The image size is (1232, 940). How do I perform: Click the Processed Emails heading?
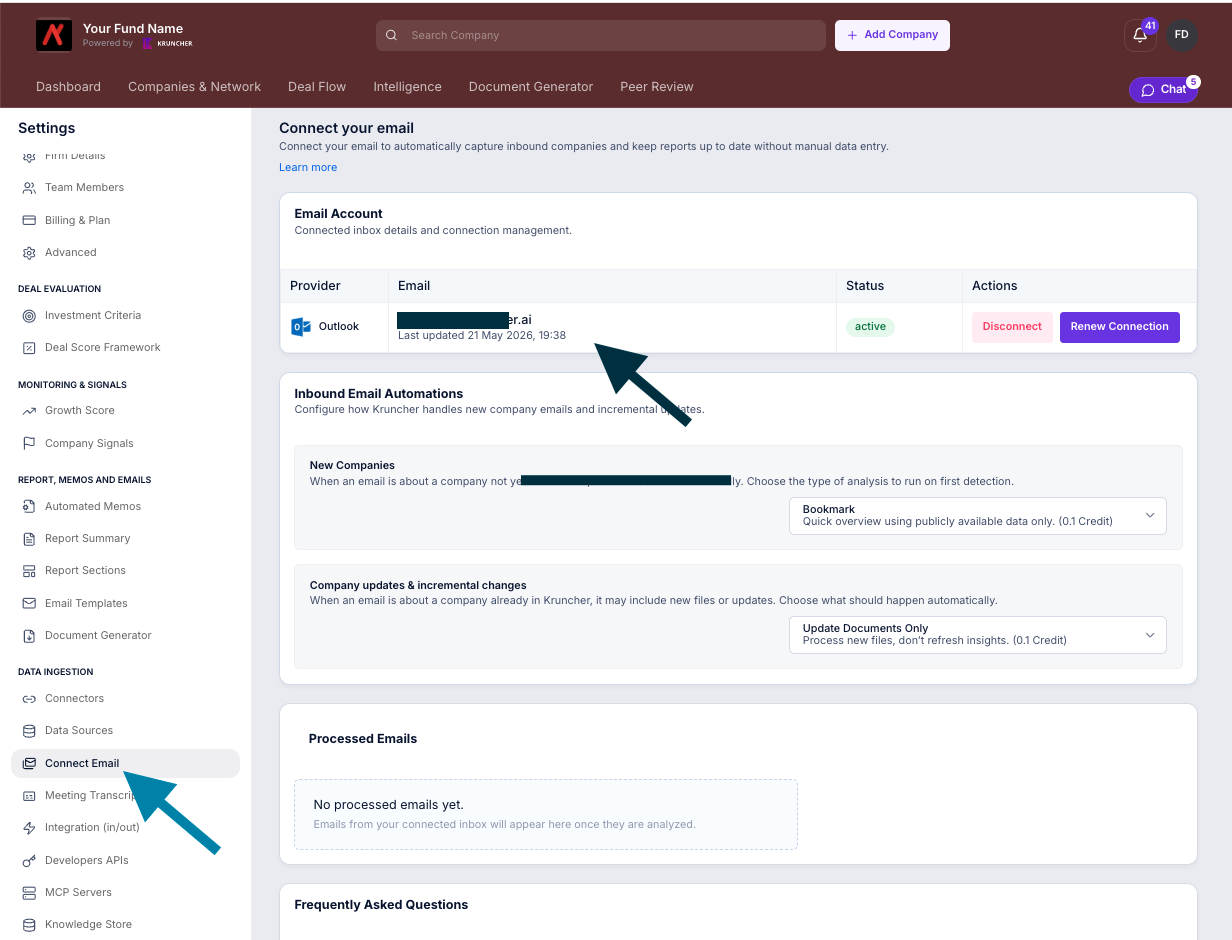tap(363, 739)
